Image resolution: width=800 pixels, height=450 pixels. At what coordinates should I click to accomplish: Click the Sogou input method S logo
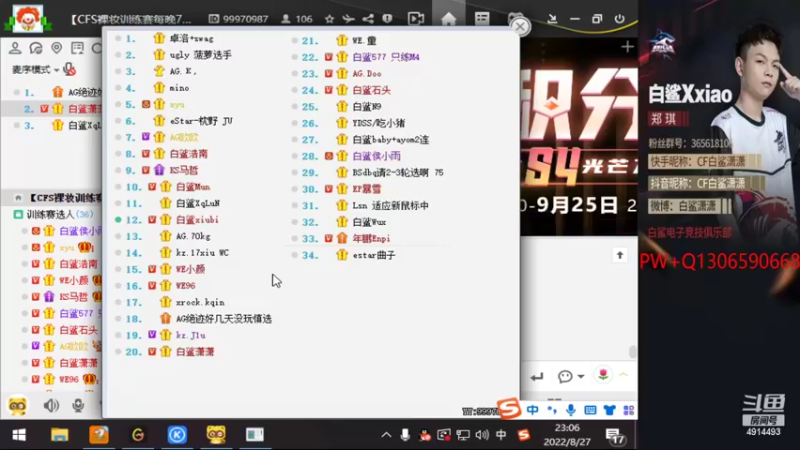click(509, 408)
